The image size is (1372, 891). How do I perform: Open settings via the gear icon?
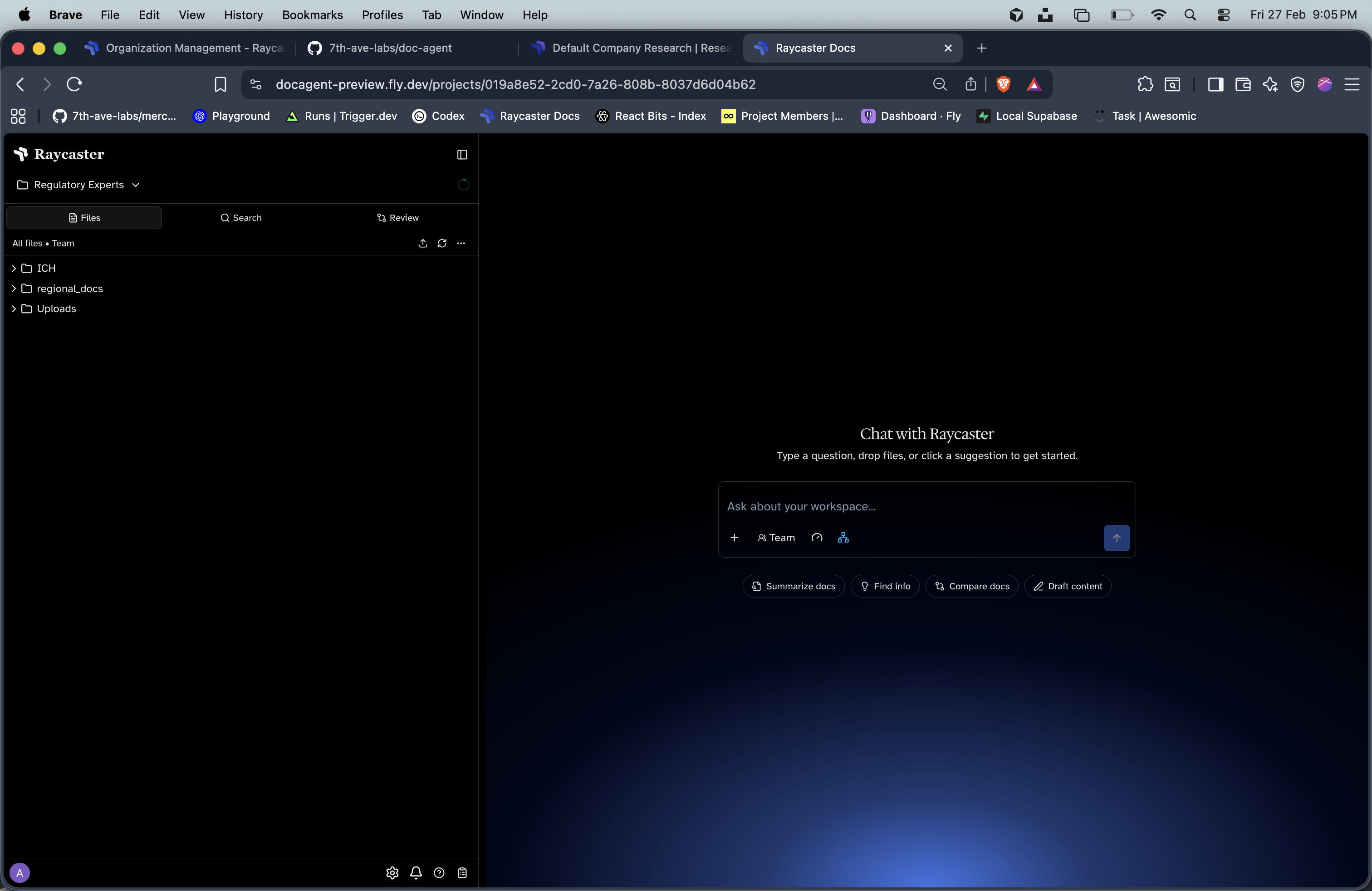(392, 872)
